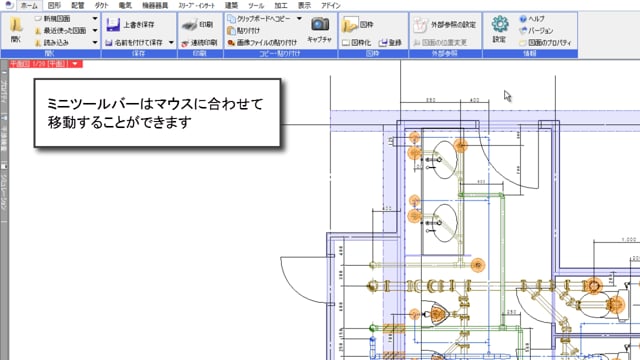This screenshot has height=360, width=640.
Task: Switch to the スリーブ・インサート tab
Action: [x=196, y=6]
